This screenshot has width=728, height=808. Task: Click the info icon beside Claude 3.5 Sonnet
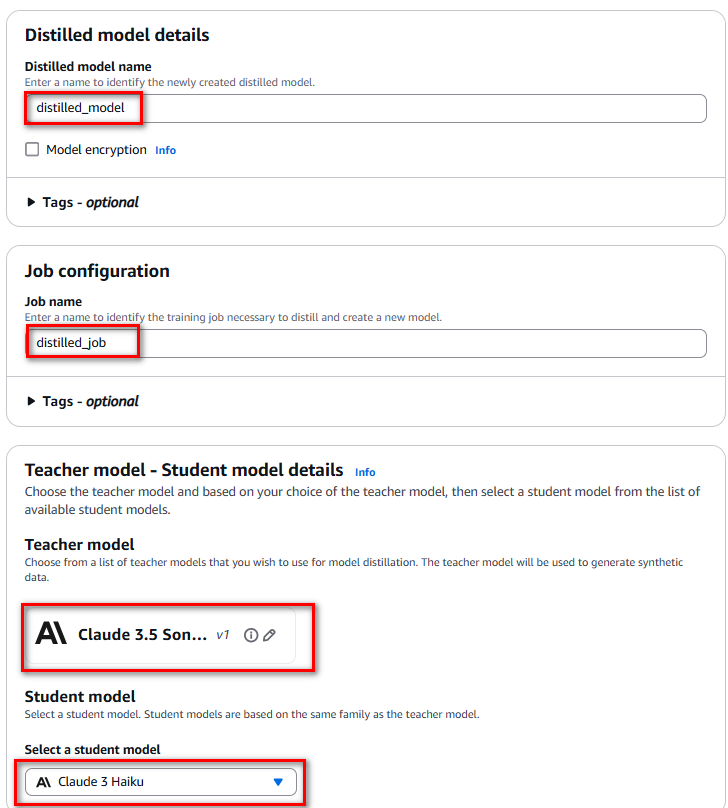pyautogui.click(x=251, y=635)
